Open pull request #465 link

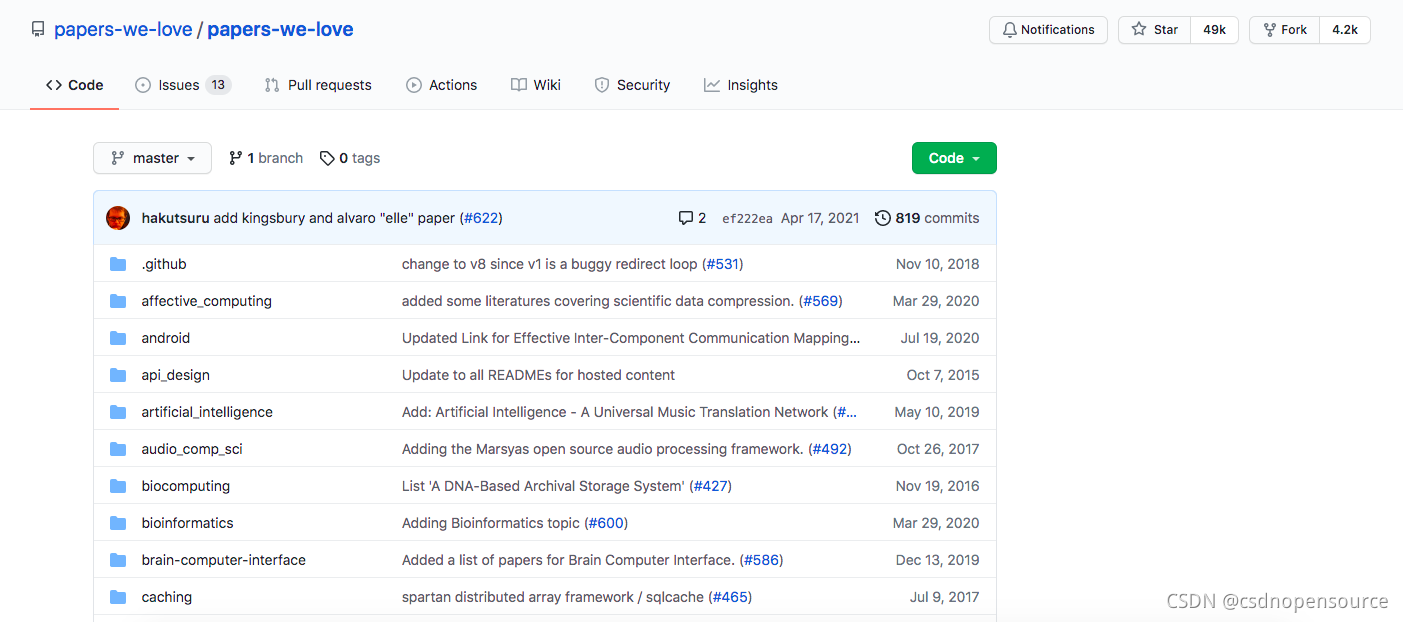point(731,597)
